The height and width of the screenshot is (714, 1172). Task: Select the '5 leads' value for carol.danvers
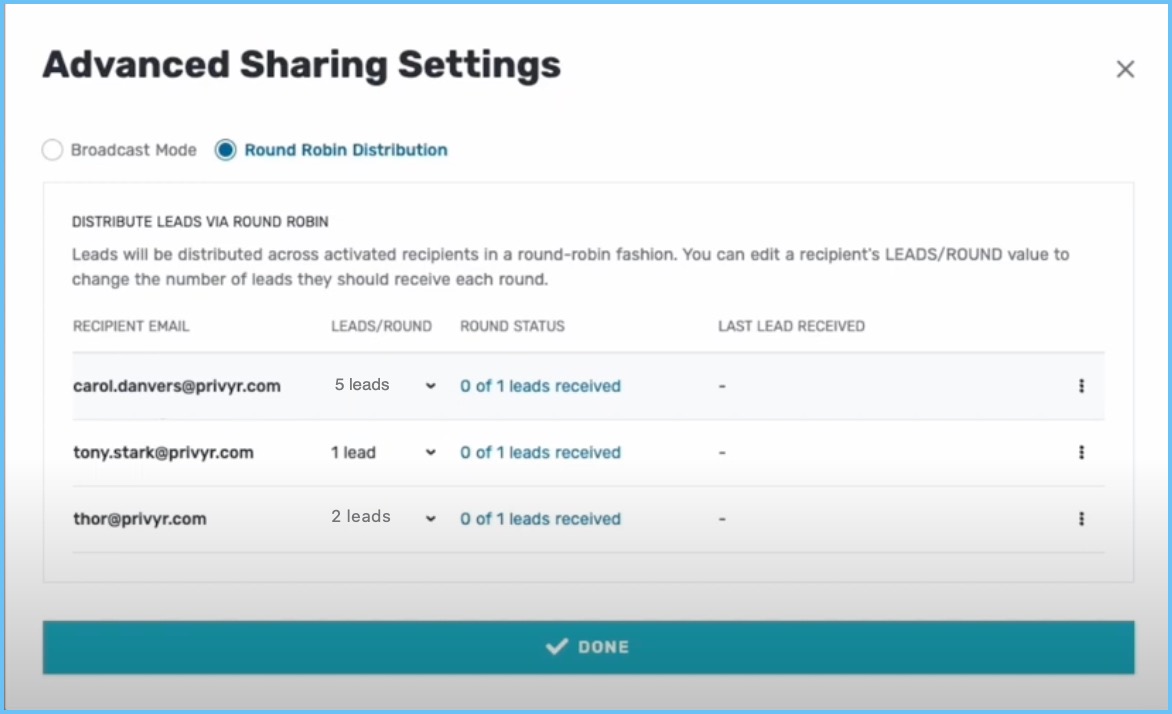[361, 384]
